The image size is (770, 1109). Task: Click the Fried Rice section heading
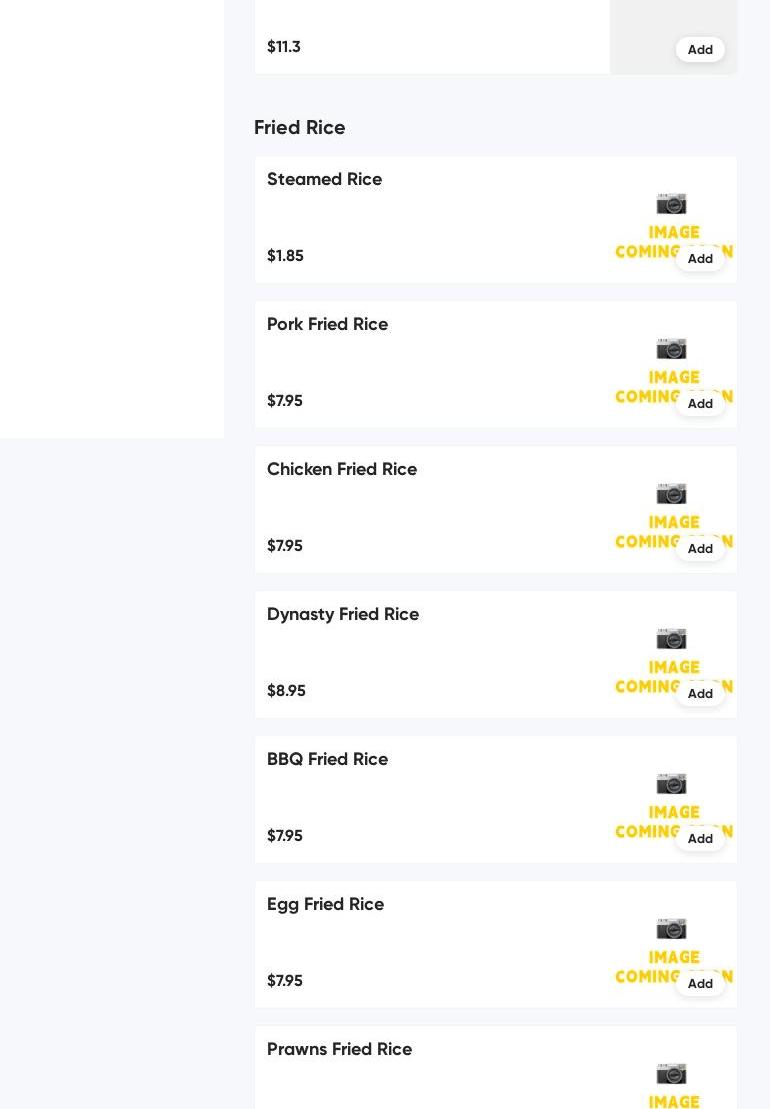(x=300, y=127)
